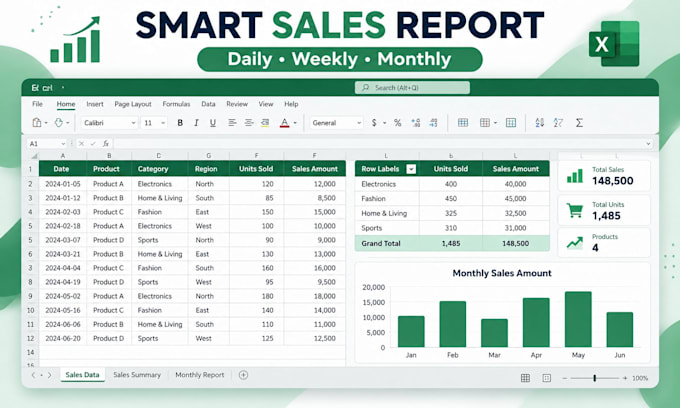Open the View ribbon tab
This screenshot has height=408, width=680.
[266, 104]
